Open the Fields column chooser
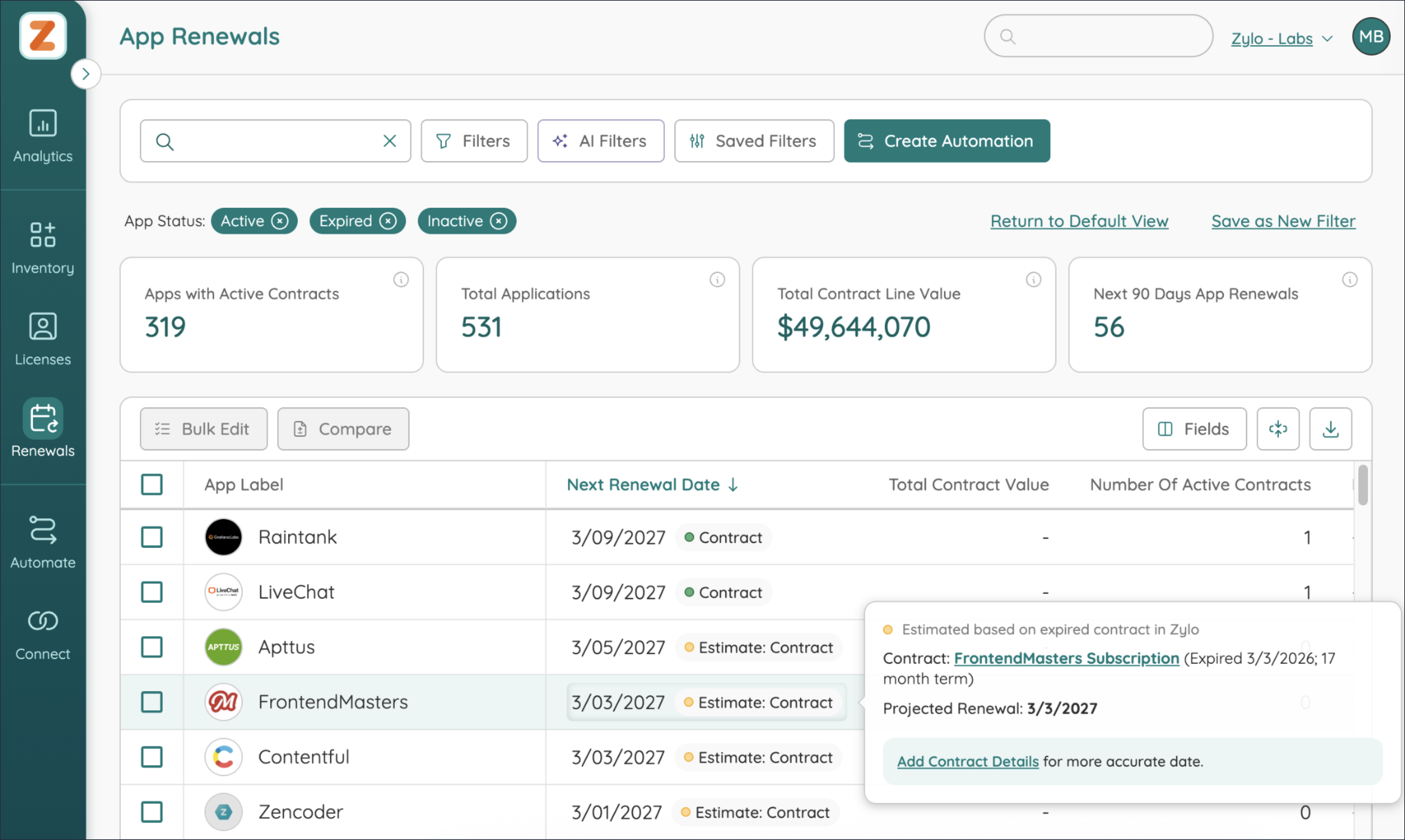The width and height of the screenshot is (1405, 840). 1194,429
